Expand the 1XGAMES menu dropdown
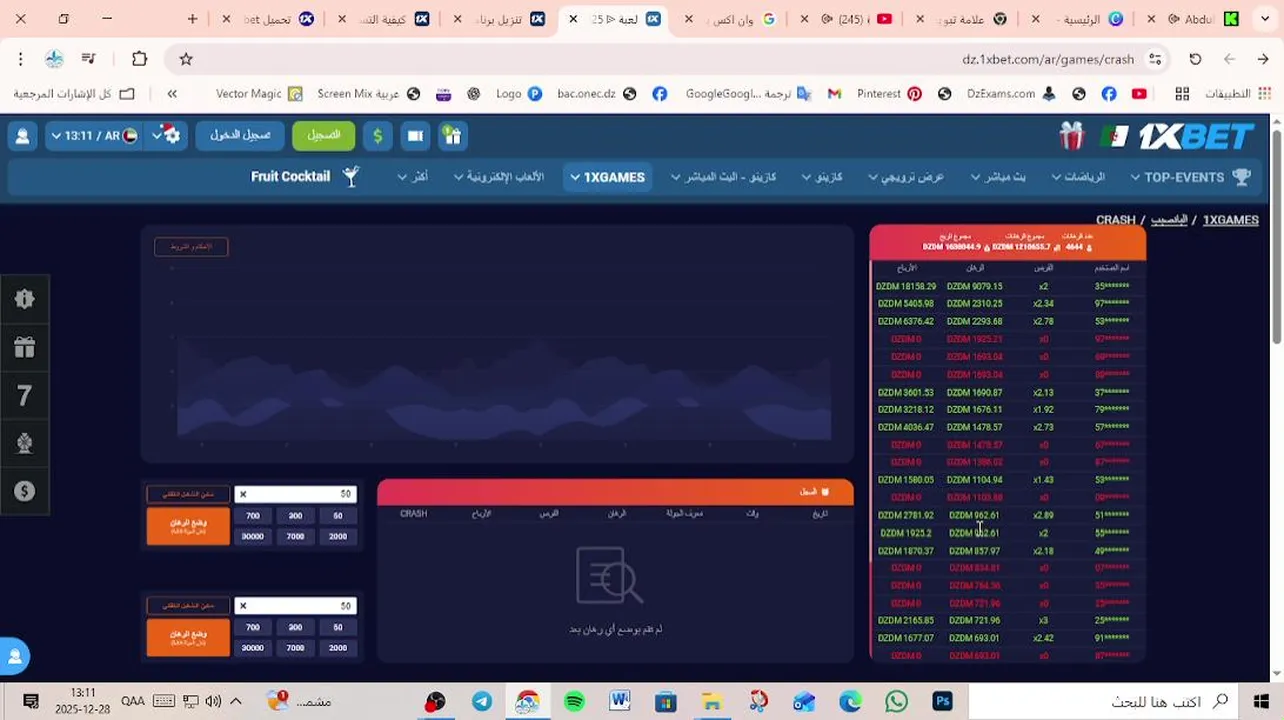Image resolution: width=1284 pixels, height=720 pixels. click(607, 177)
